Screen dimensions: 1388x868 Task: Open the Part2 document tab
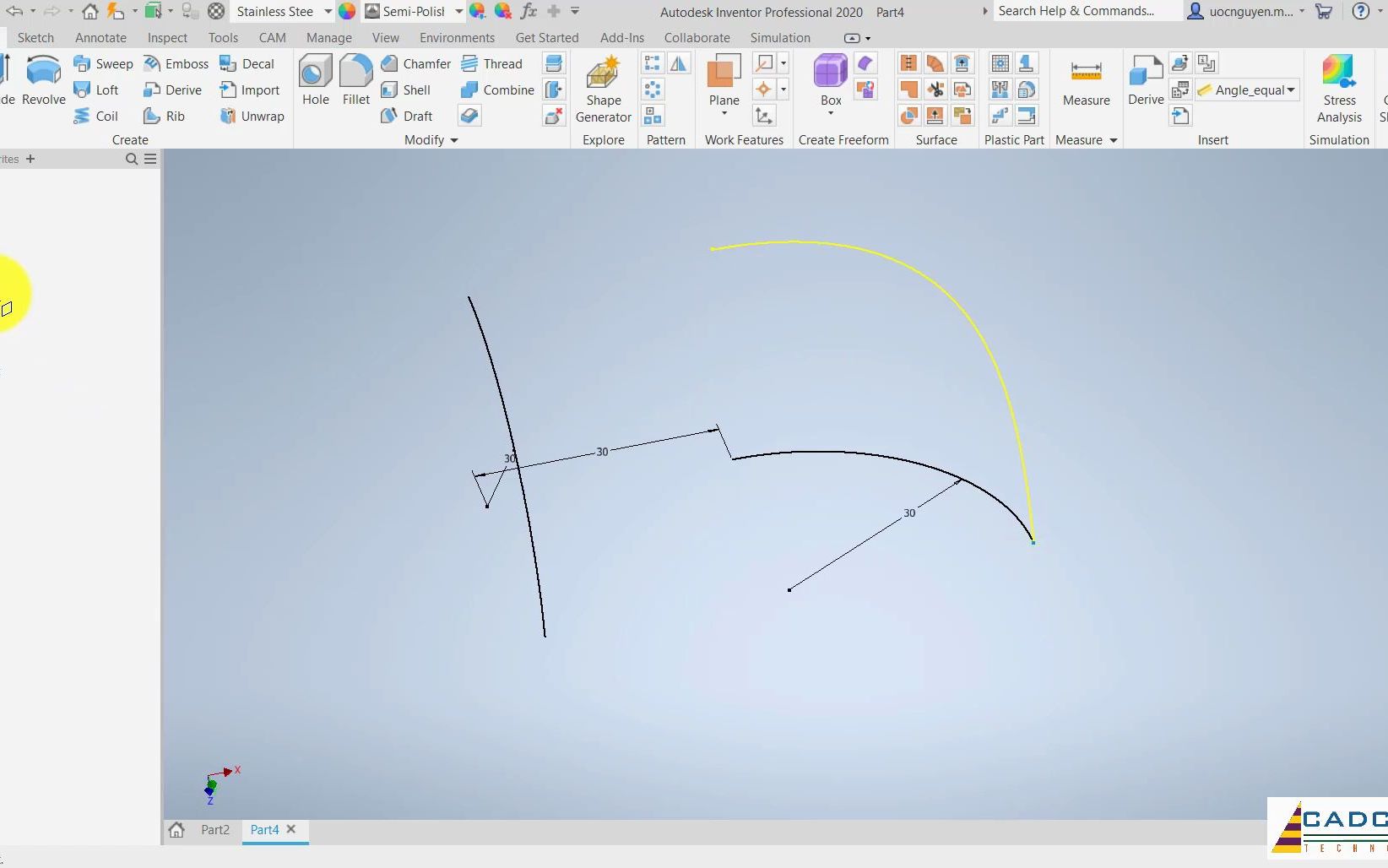[x=214, y=830]
